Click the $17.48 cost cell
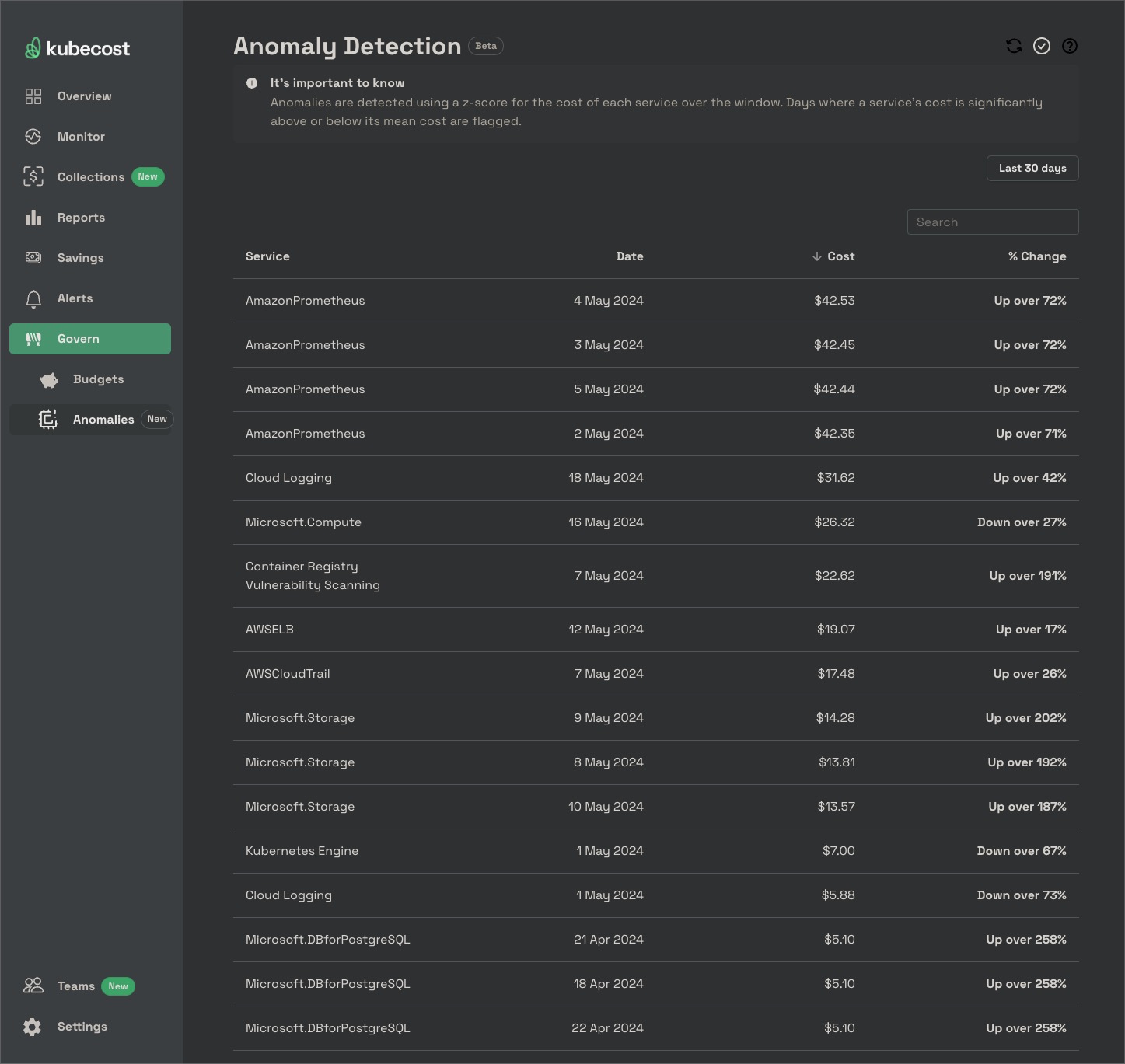This screenshot has width=1125, height=1064. [x=836, y=674]
